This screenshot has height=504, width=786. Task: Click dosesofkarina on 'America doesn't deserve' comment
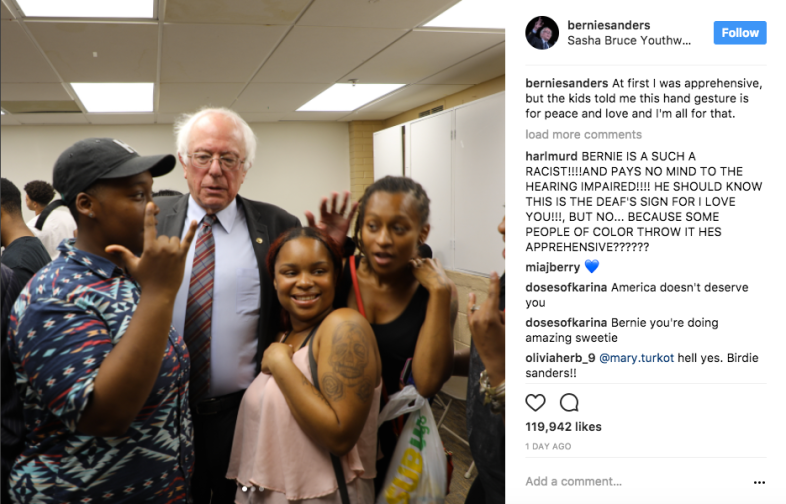click(x=566, y=287)
